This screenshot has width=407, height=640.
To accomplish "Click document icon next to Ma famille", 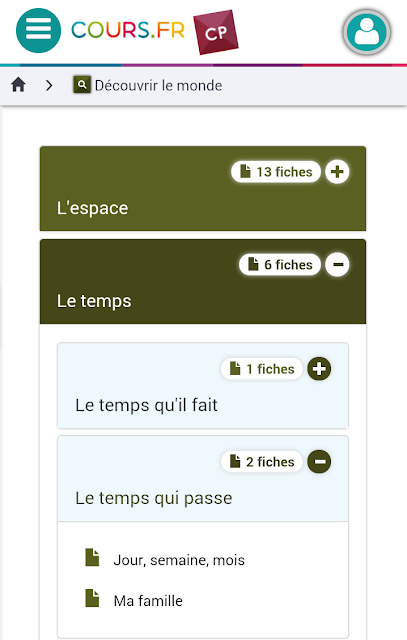I will pos(92,598).
